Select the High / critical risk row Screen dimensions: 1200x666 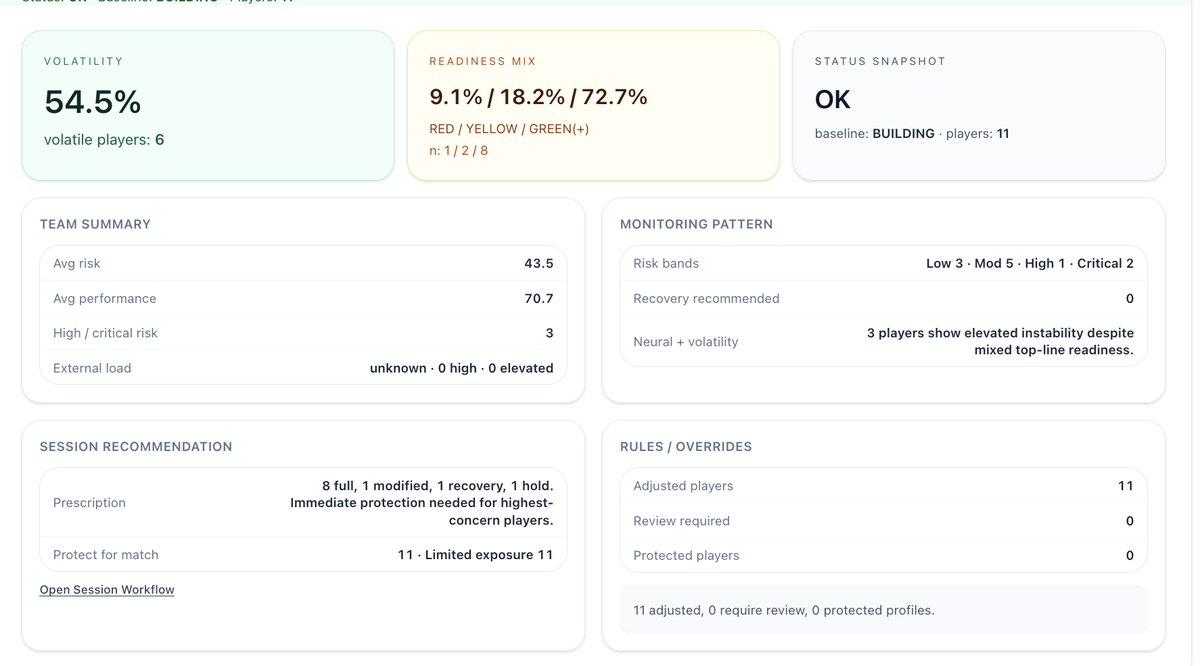(x=300, y=332)
